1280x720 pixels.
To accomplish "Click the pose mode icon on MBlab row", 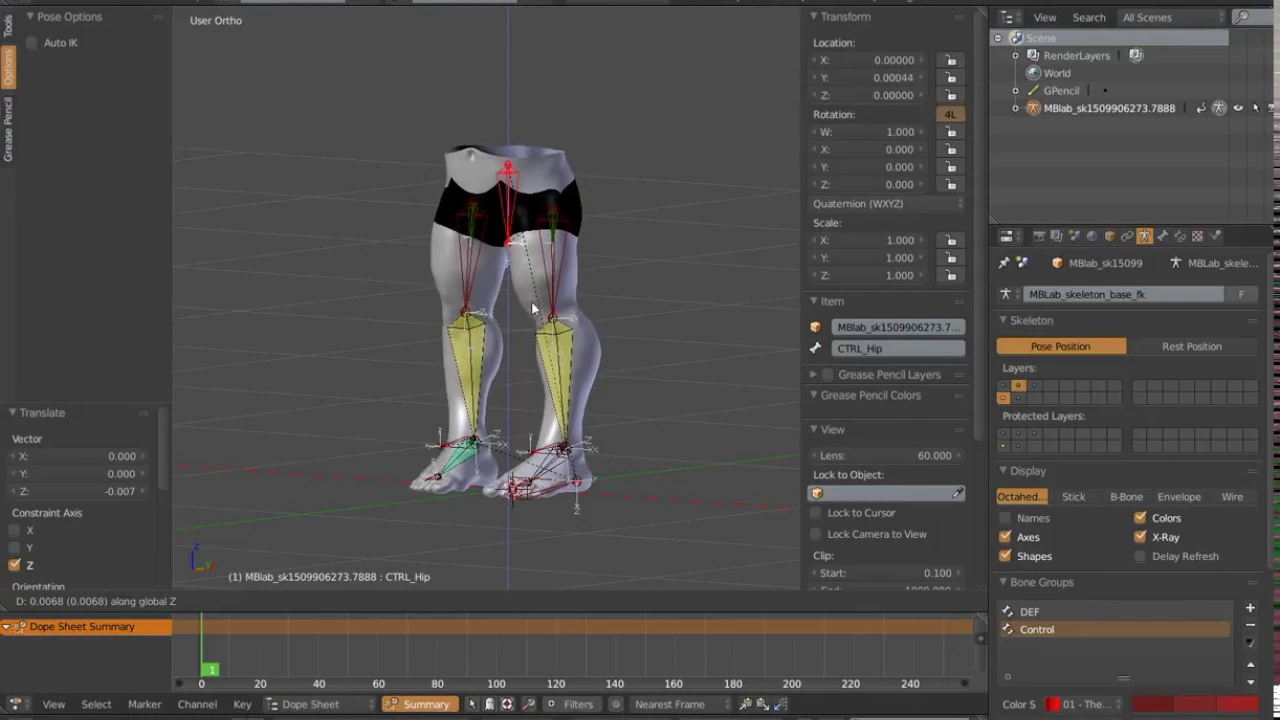I will pos(1219,108).
